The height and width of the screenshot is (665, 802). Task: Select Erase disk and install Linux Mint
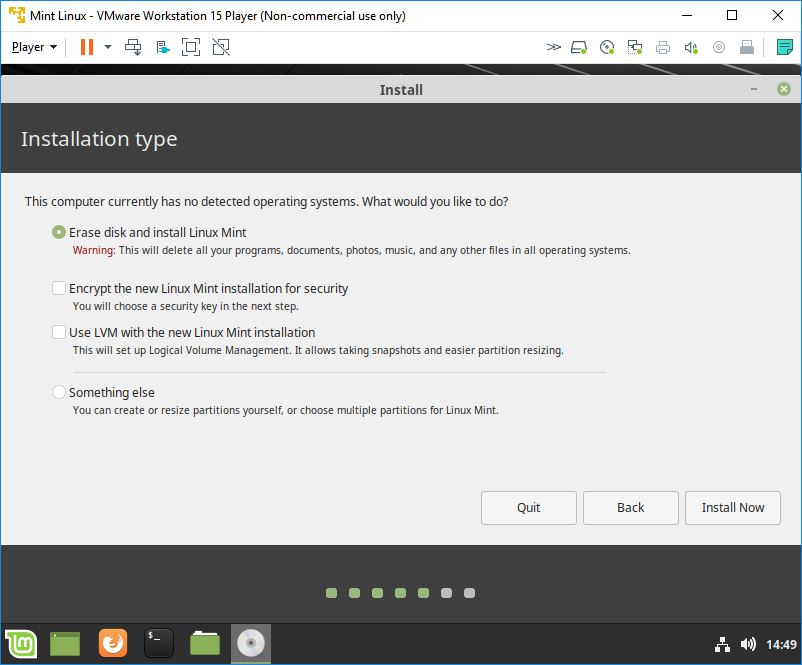click(x=59, y=232)
